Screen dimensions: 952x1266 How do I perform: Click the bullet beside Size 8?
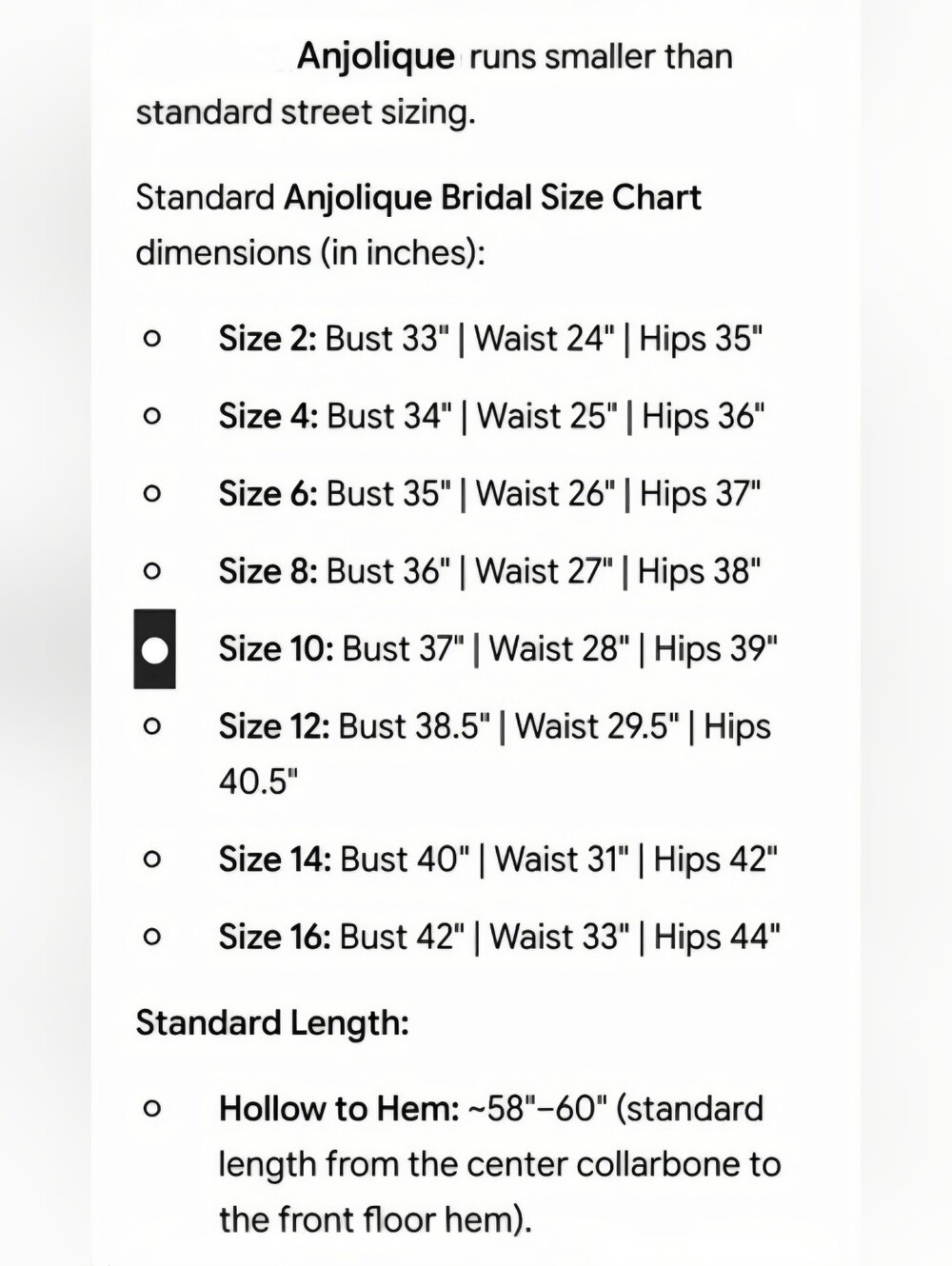coord(151,571)
